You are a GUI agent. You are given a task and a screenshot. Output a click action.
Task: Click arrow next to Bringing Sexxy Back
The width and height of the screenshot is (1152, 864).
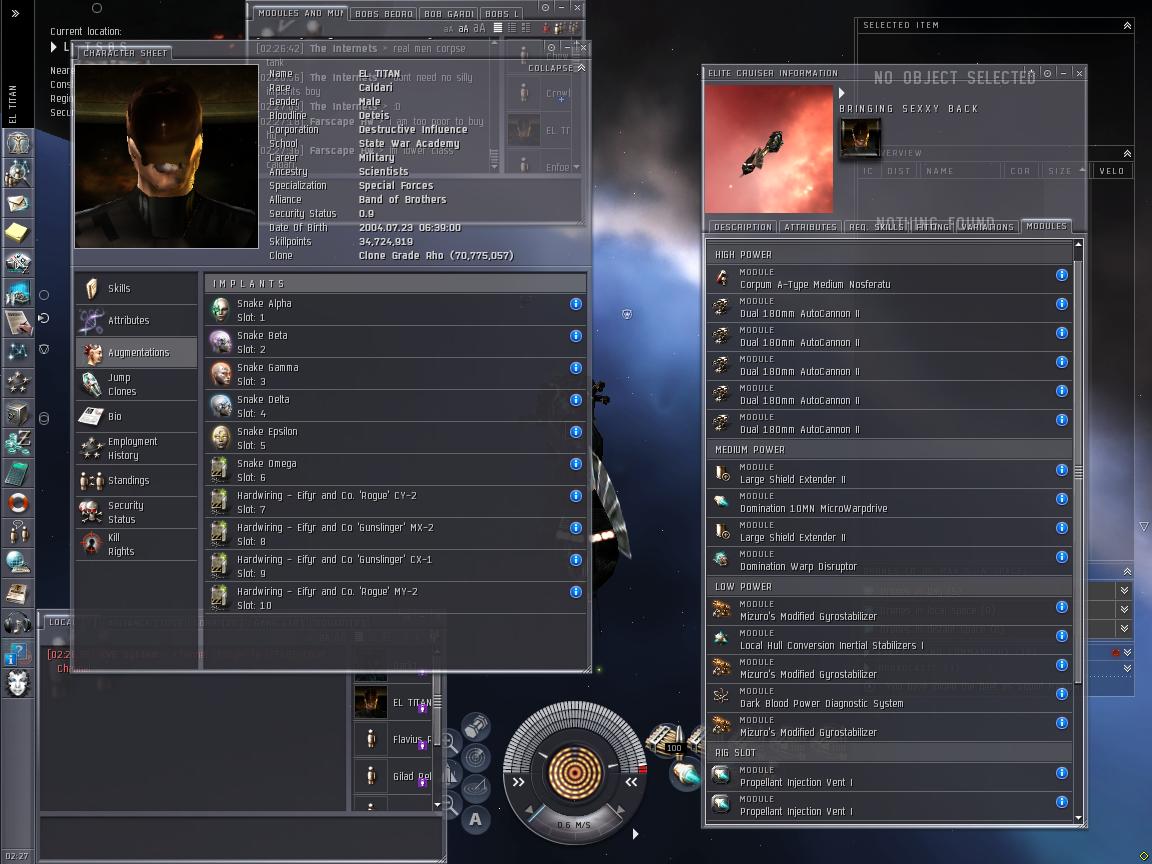842,93
